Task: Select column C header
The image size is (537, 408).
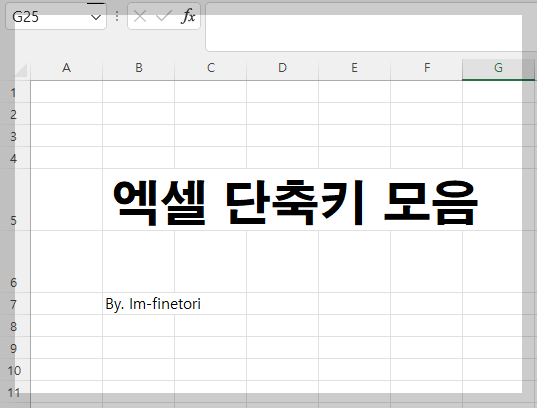Action: coord(211,68)
